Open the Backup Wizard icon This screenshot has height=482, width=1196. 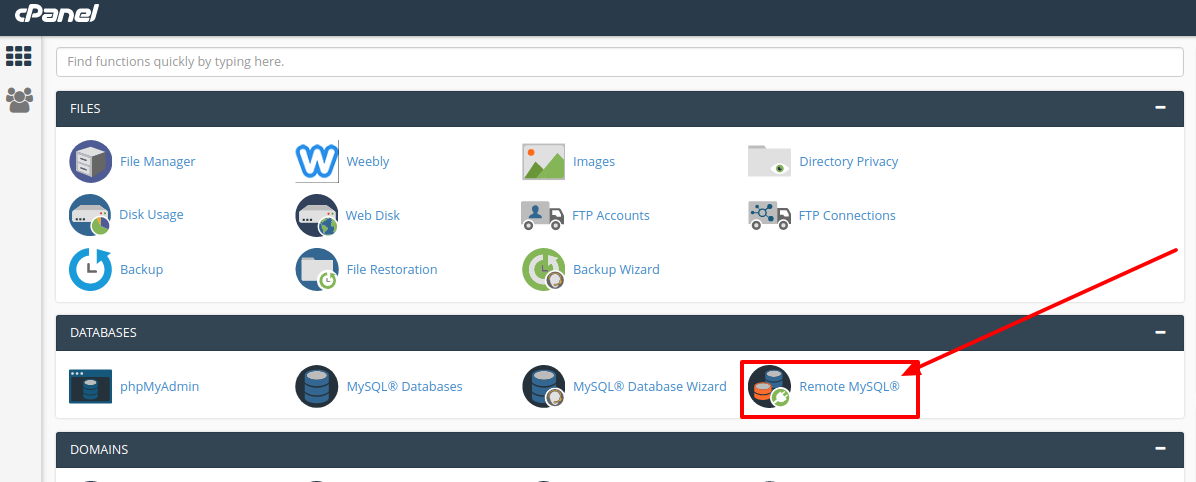543,269
